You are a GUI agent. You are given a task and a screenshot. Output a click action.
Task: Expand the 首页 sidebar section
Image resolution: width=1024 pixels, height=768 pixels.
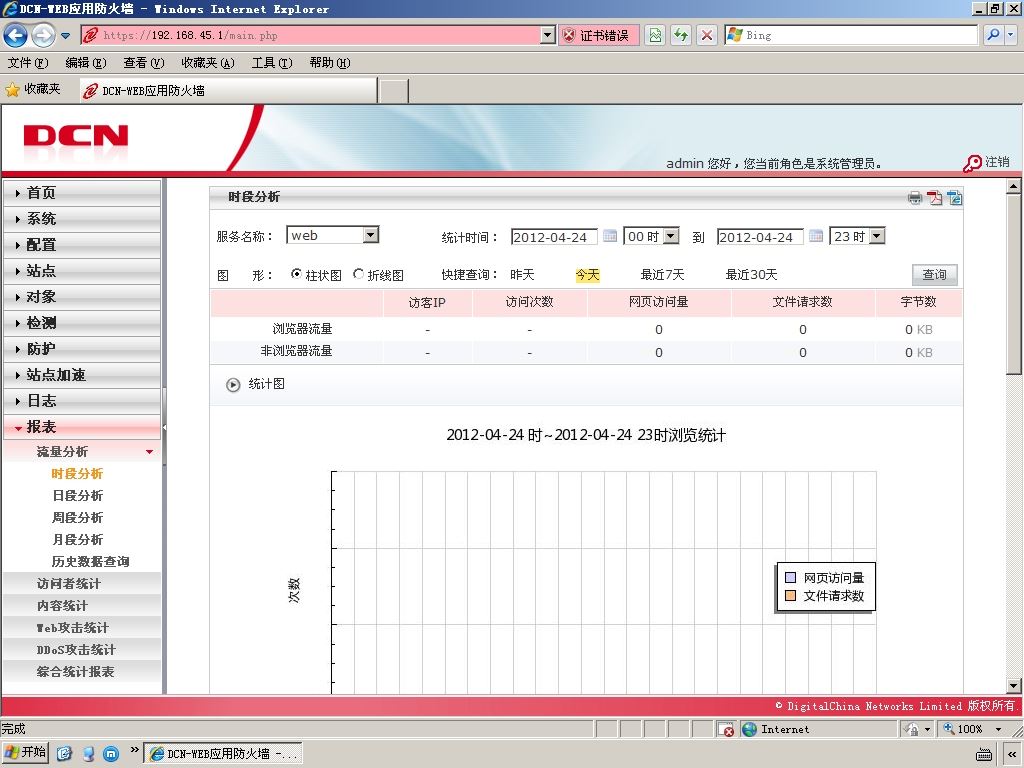click(x=82, y=193)
